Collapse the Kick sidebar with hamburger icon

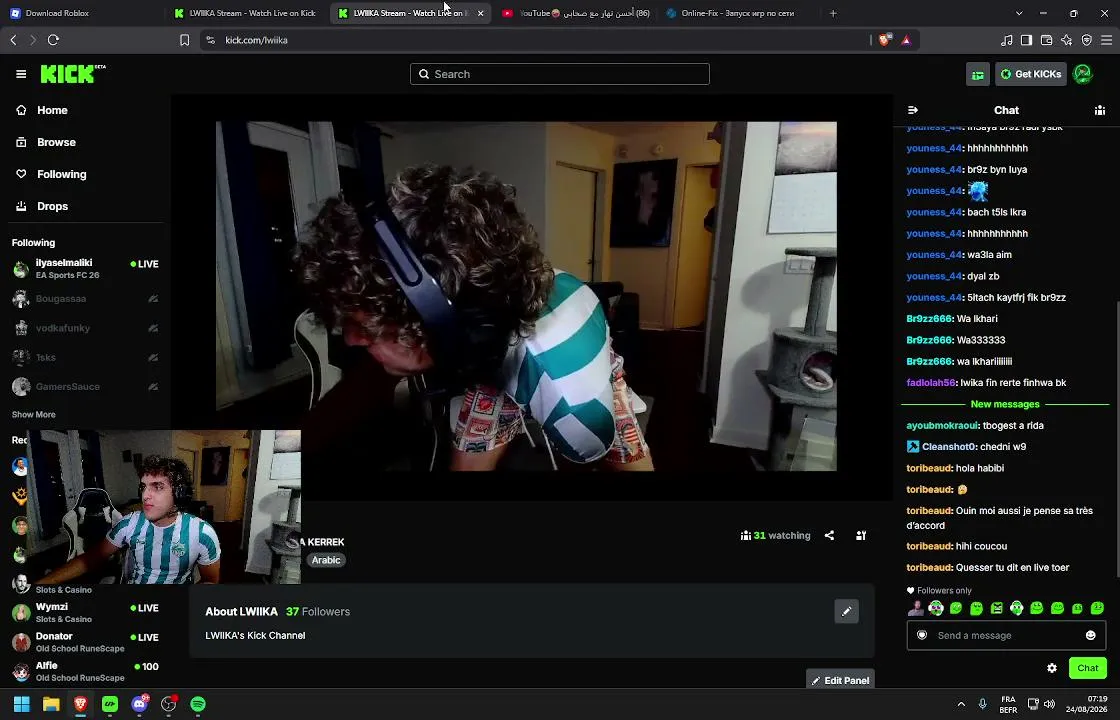(x=21, y=74)
